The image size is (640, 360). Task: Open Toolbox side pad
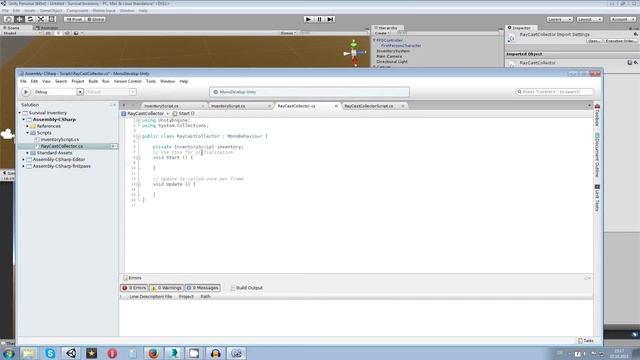click(597, 115)
